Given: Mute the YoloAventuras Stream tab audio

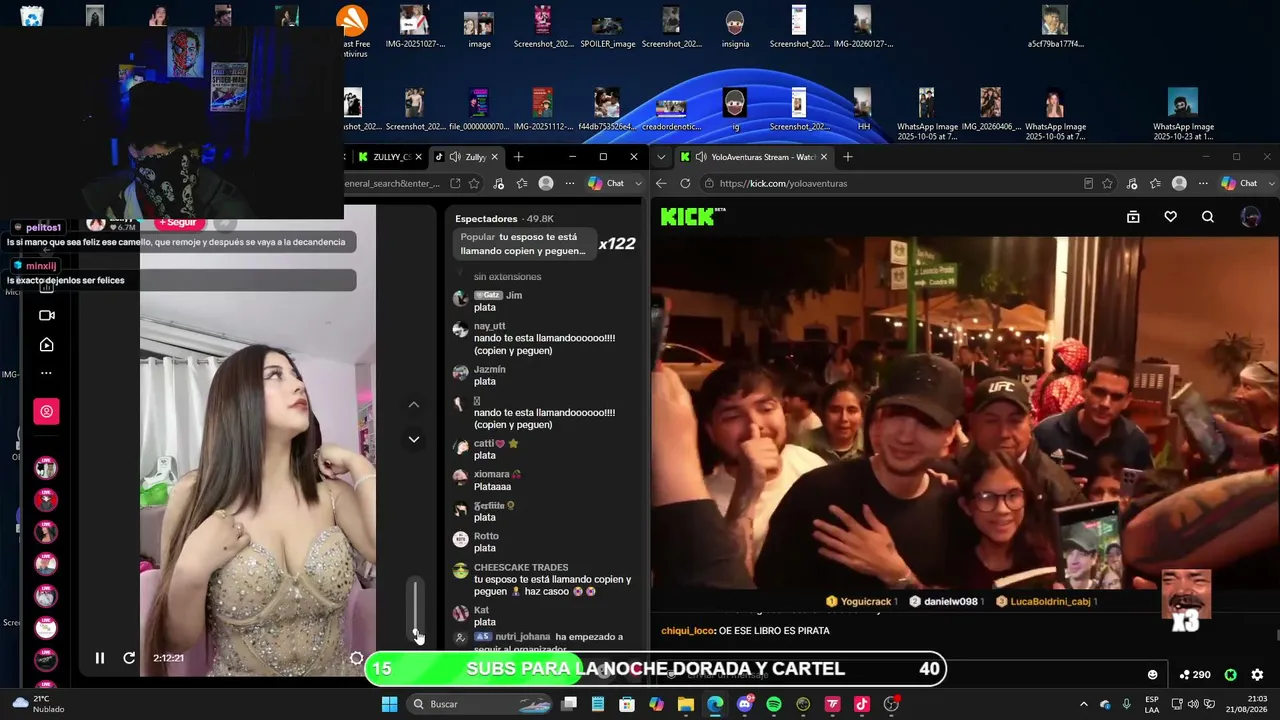Looking at the screenshot, I should [701, 157].
